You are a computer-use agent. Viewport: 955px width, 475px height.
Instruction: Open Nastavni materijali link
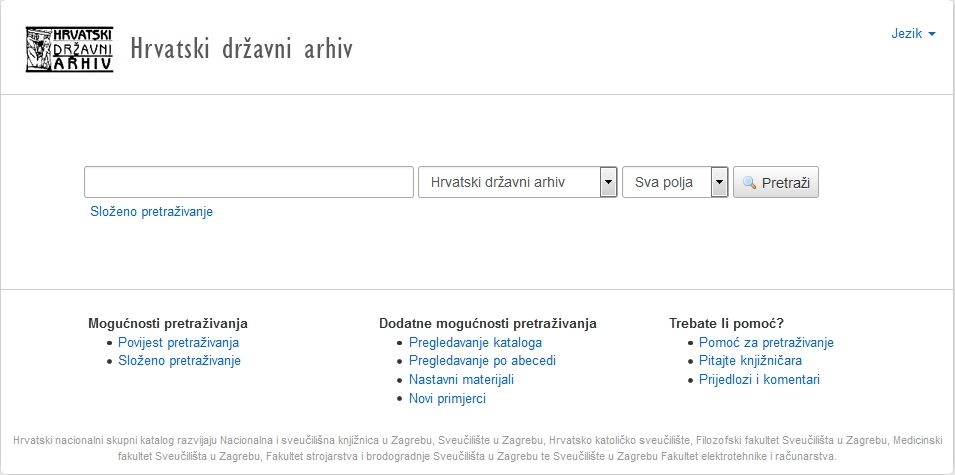(462, 379)
